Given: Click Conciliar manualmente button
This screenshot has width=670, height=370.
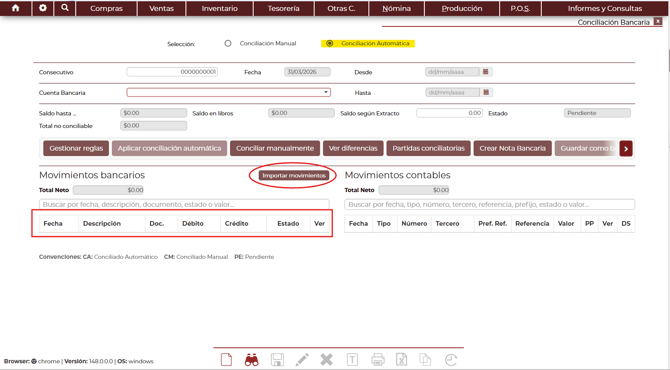Looking at the screenshot, I should 275,148.
